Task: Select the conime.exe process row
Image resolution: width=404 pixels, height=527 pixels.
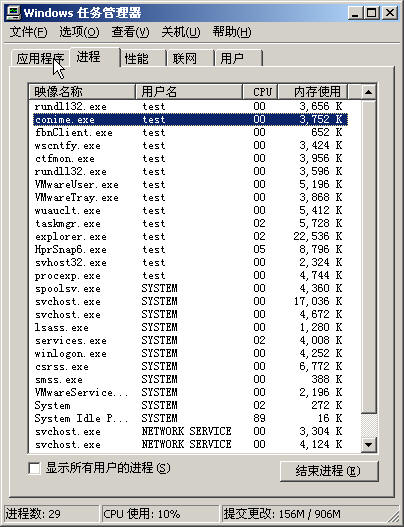Action: (190, 120)
